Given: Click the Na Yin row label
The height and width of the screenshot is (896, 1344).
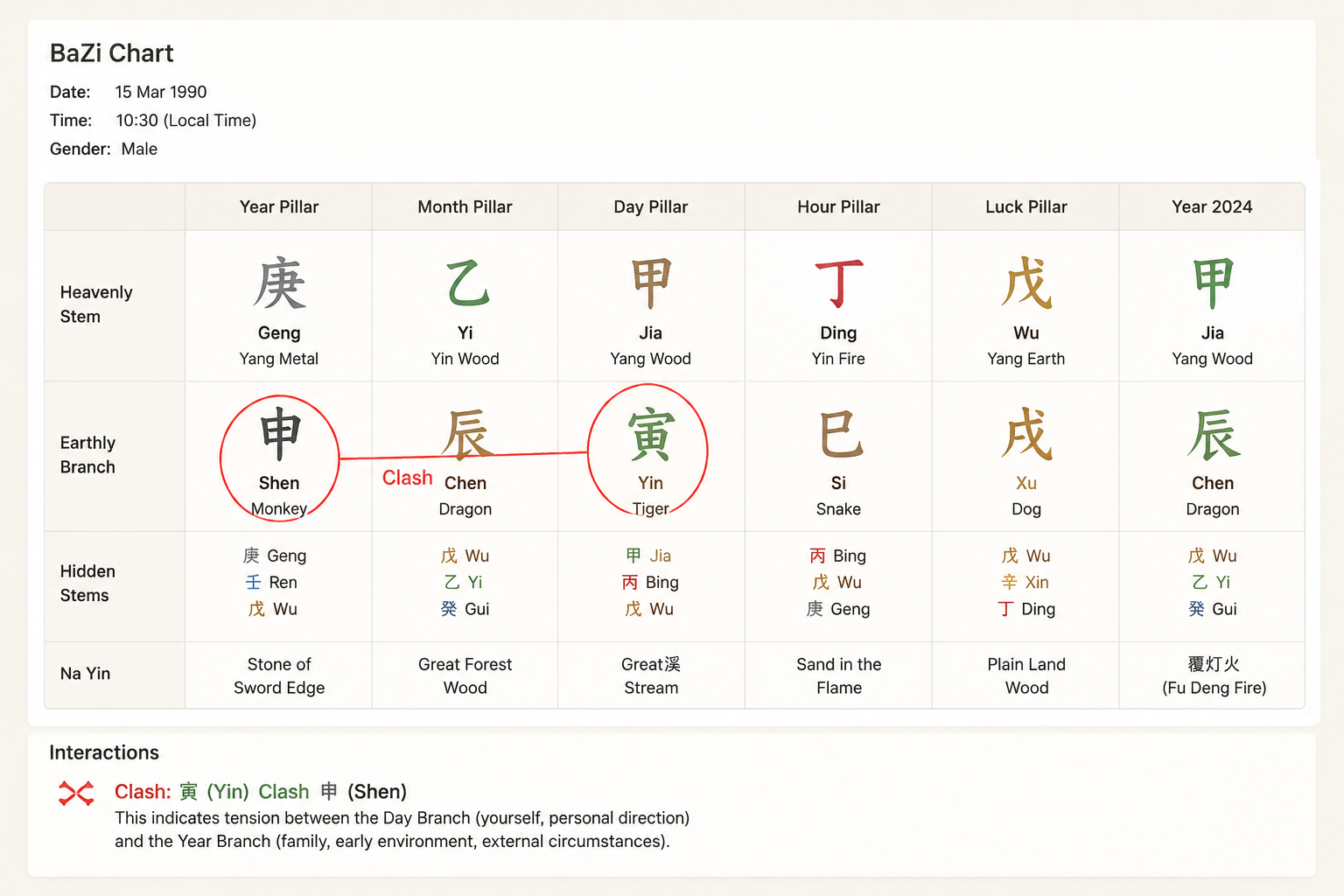Looking at the screenshot, I should pyautogui.click(x=85, y=673).
